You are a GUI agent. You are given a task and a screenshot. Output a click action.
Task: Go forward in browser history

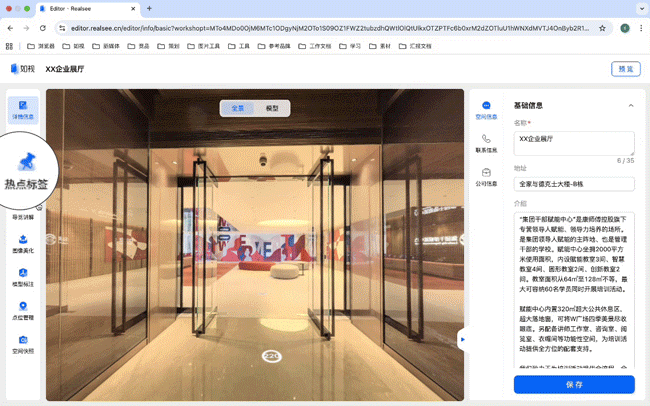coord(26,28)
